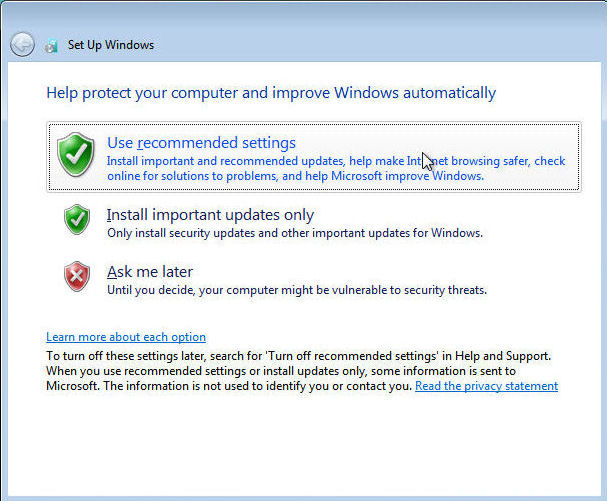Click the 'To turn off these settings later' paragraph
The width and height of the screenshot is (607, 501).
[300, 370]
